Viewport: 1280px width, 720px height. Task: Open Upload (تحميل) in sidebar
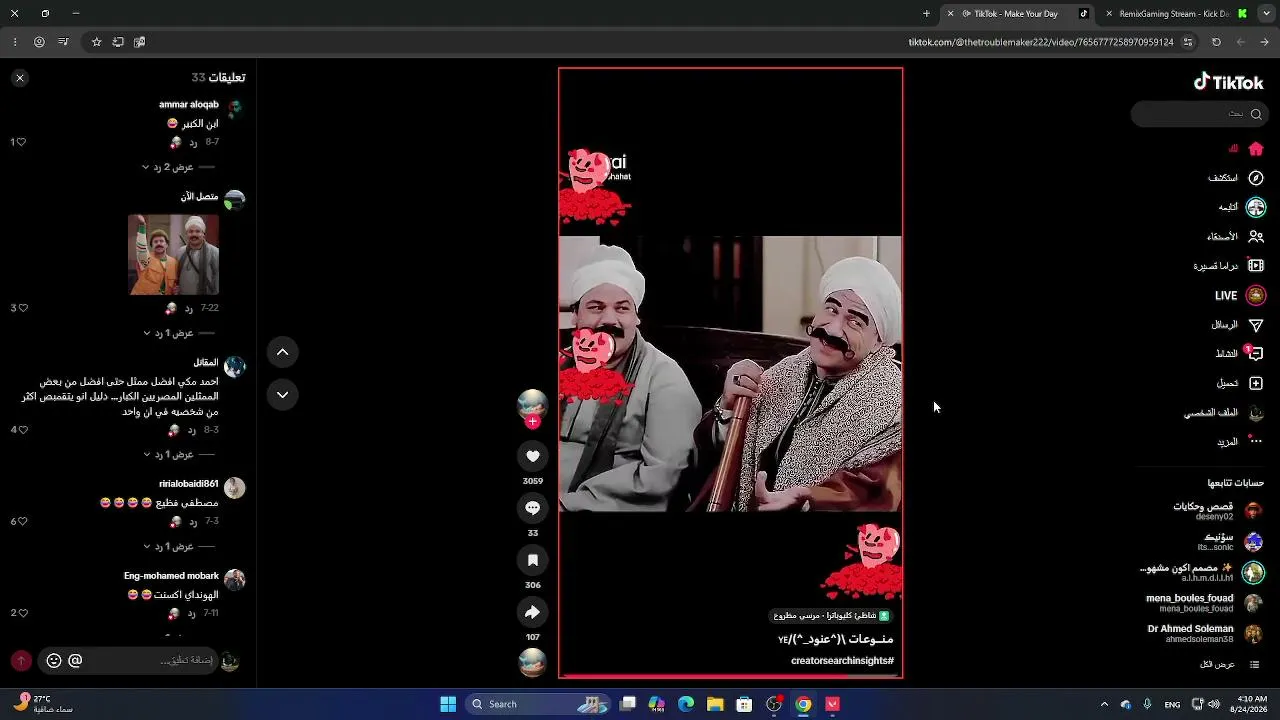[1240, 383]
